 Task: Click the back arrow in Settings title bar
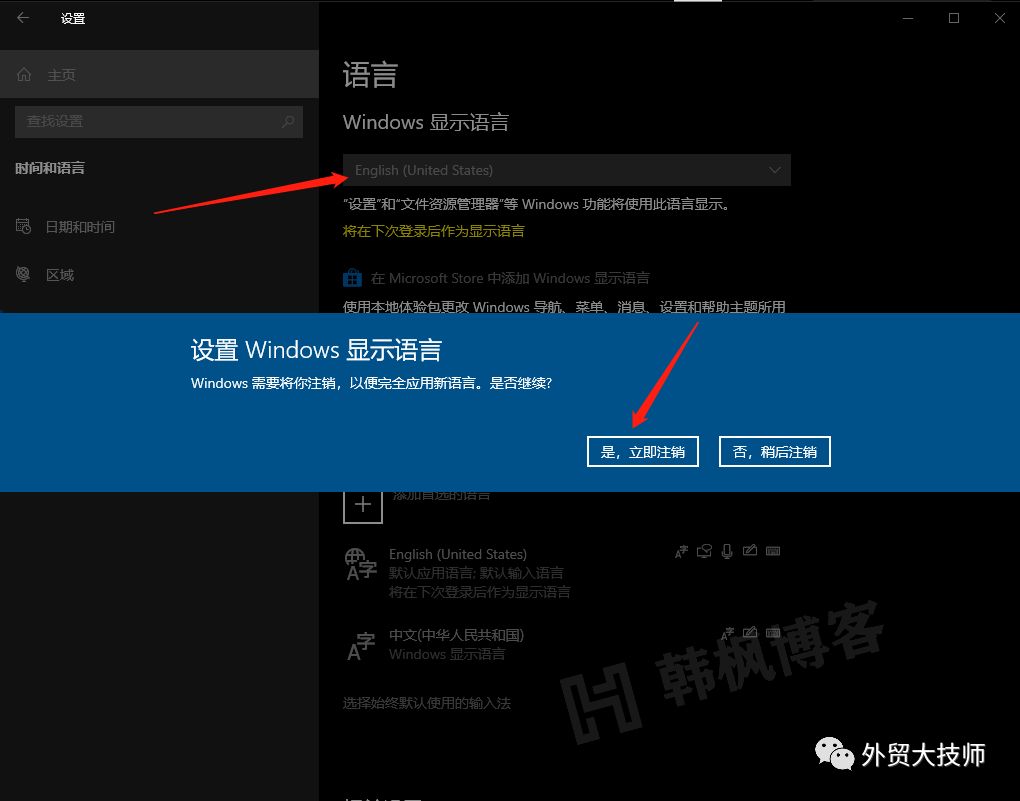[23, 18]
